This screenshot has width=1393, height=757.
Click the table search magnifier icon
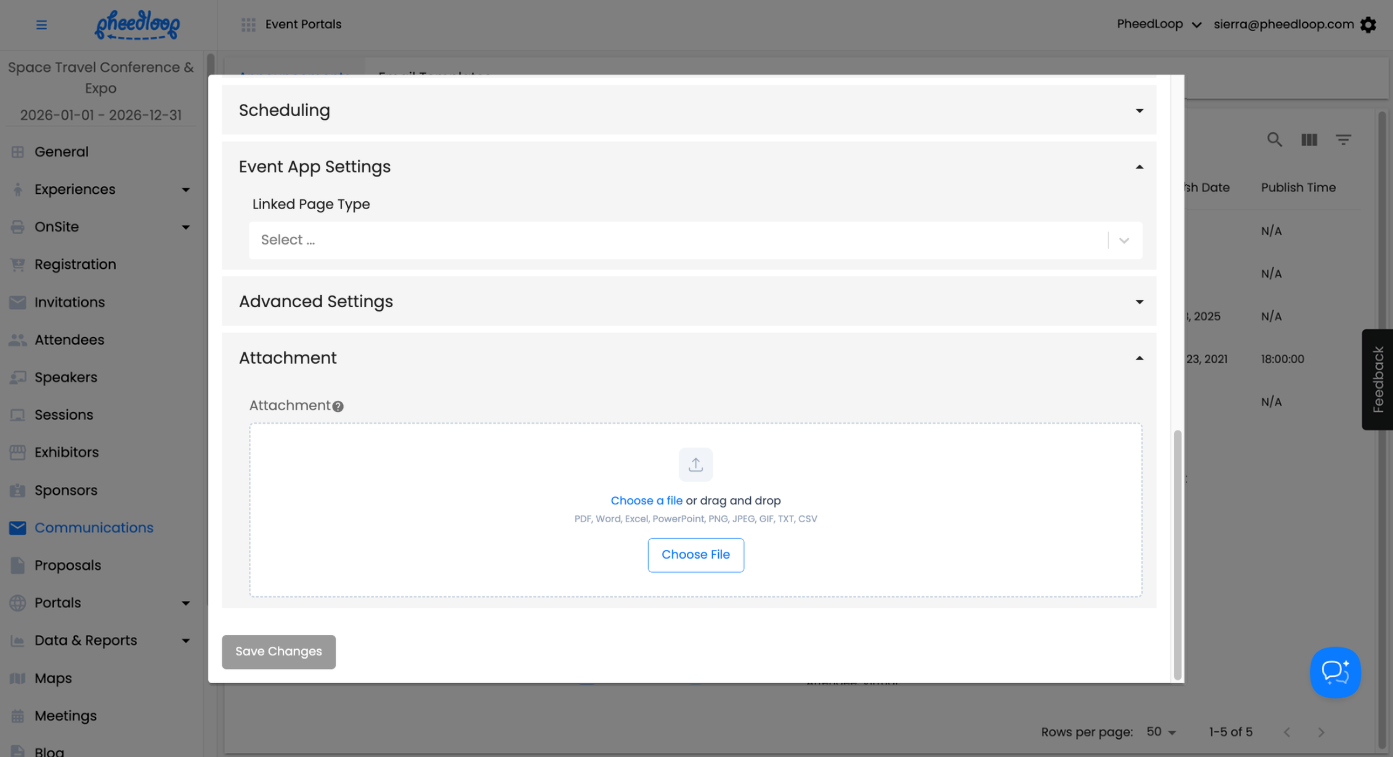point(1274,140)
